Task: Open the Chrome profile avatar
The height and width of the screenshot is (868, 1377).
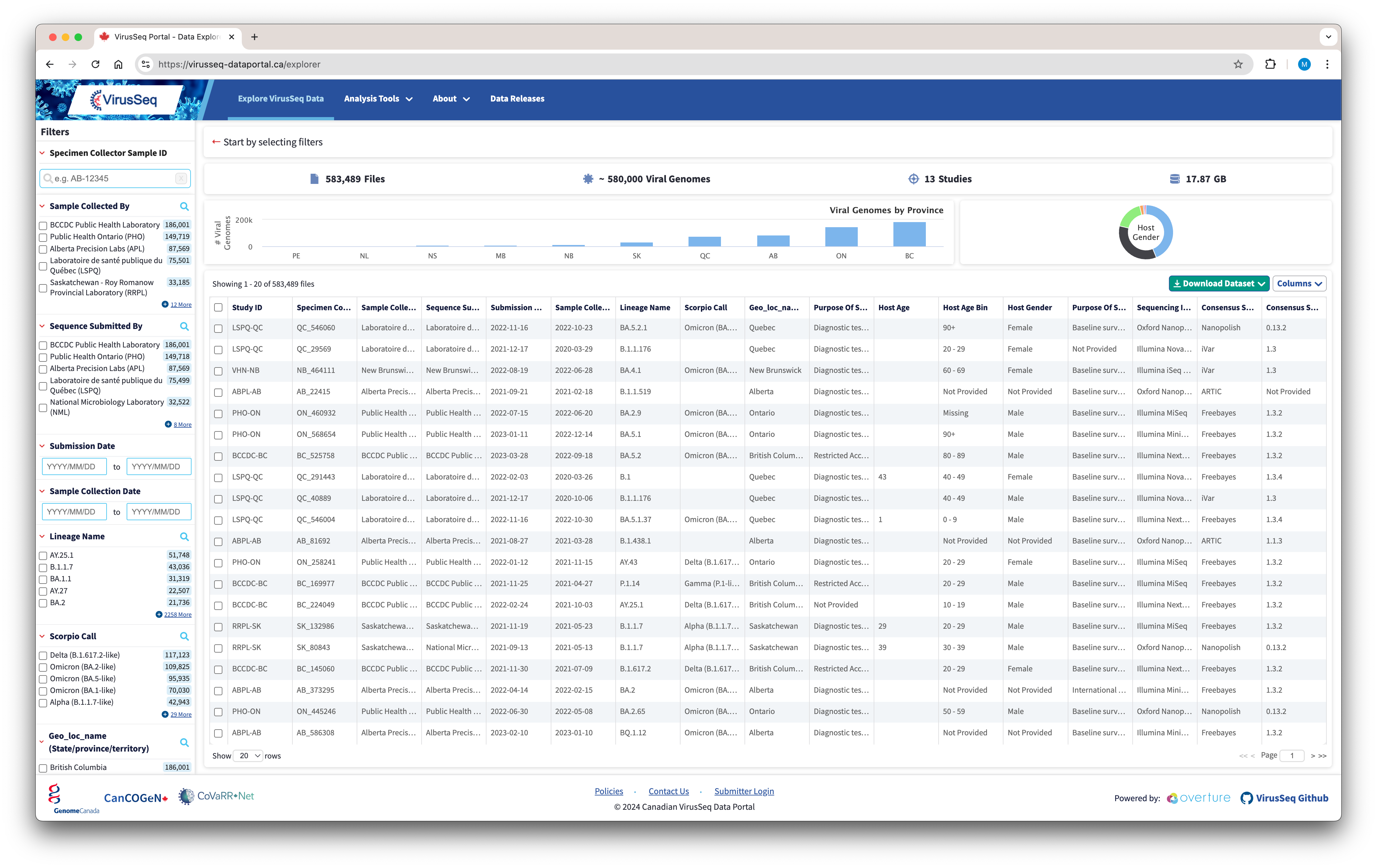Action: click(1304, 65)
